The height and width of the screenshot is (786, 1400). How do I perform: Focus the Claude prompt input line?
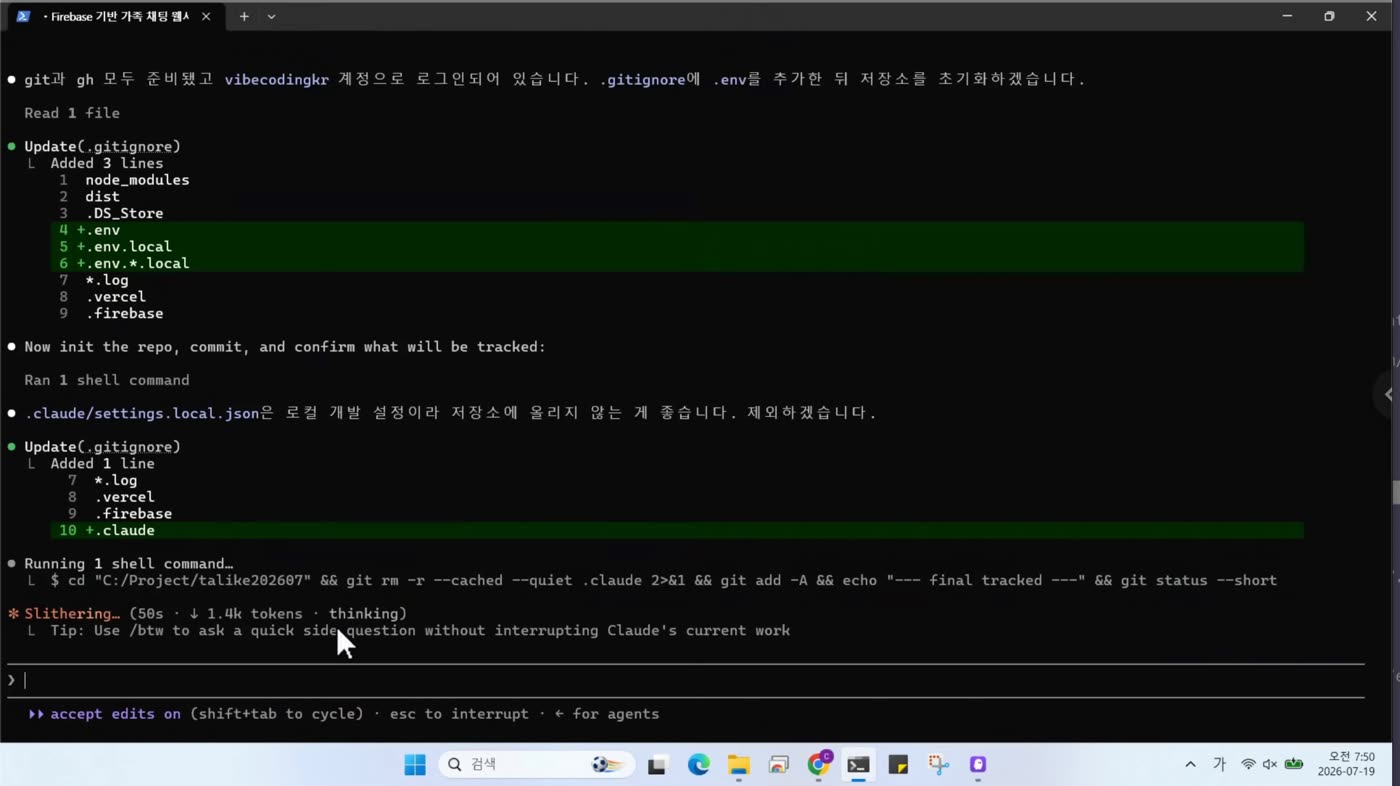(x=685, y=680)
